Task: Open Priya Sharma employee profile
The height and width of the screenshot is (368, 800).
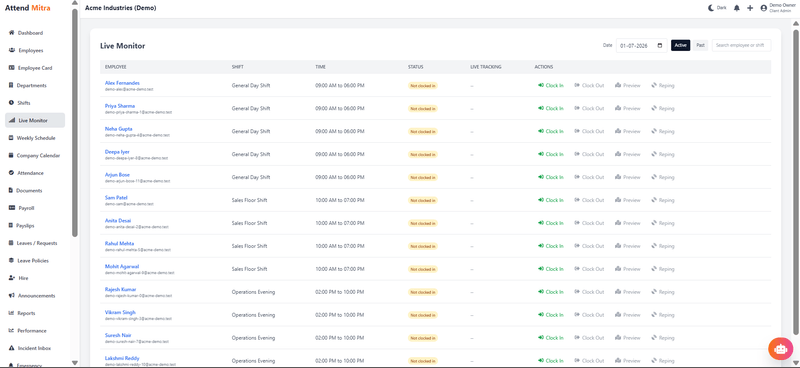Action: point(120,106)
